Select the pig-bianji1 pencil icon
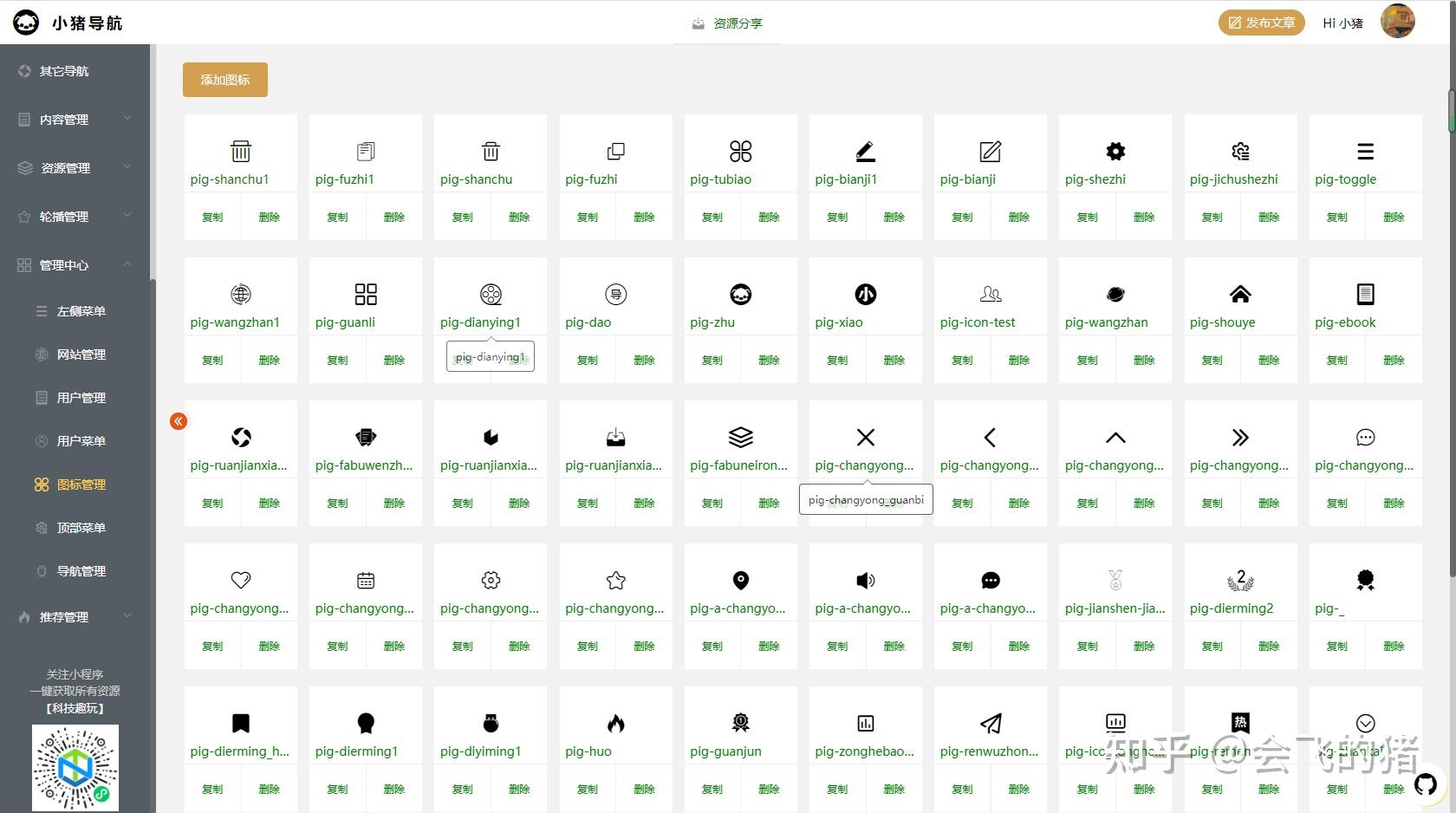 866,152
